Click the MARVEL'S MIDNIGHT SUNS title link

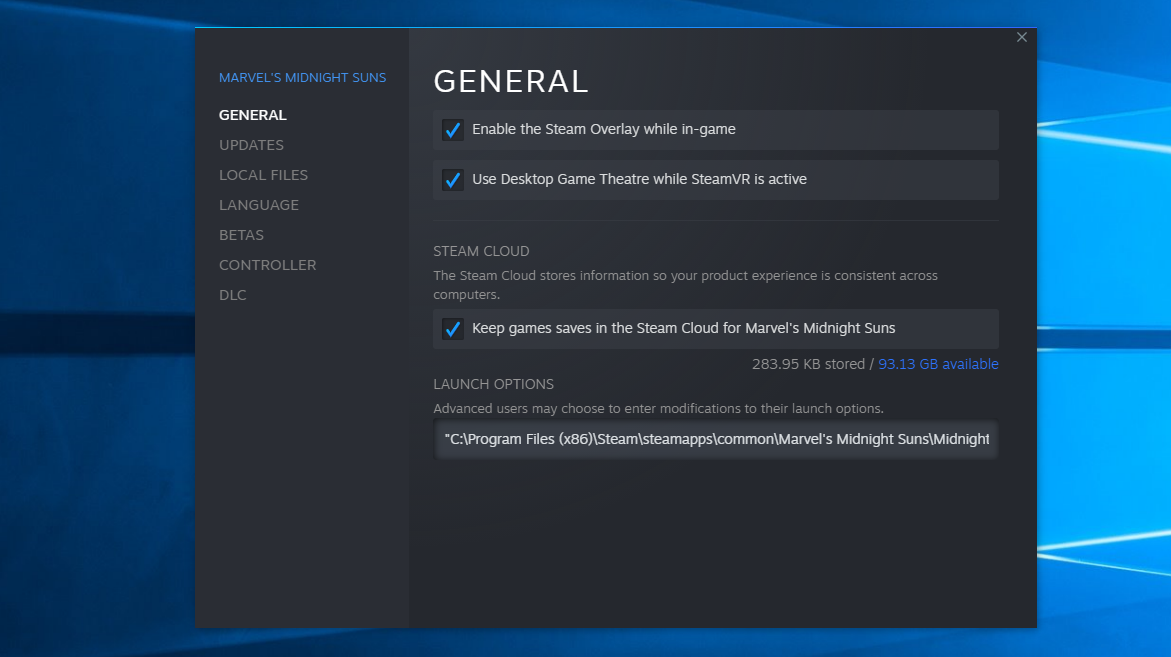point(302,77)
